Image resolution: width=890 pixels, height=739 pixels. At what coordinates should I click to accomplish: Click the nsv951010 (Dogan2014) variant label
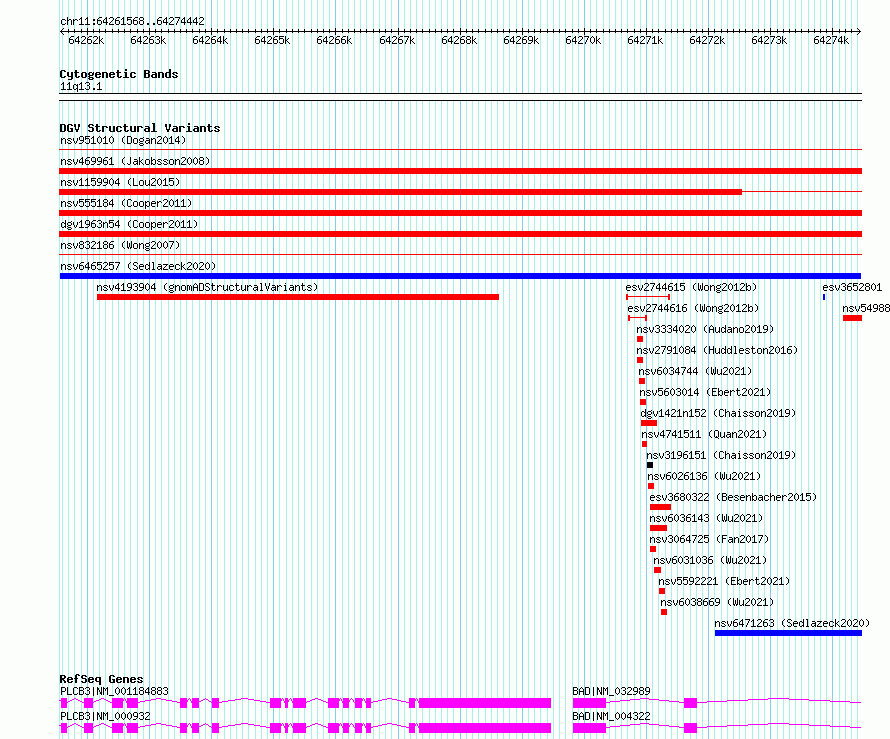click(123, 140)
